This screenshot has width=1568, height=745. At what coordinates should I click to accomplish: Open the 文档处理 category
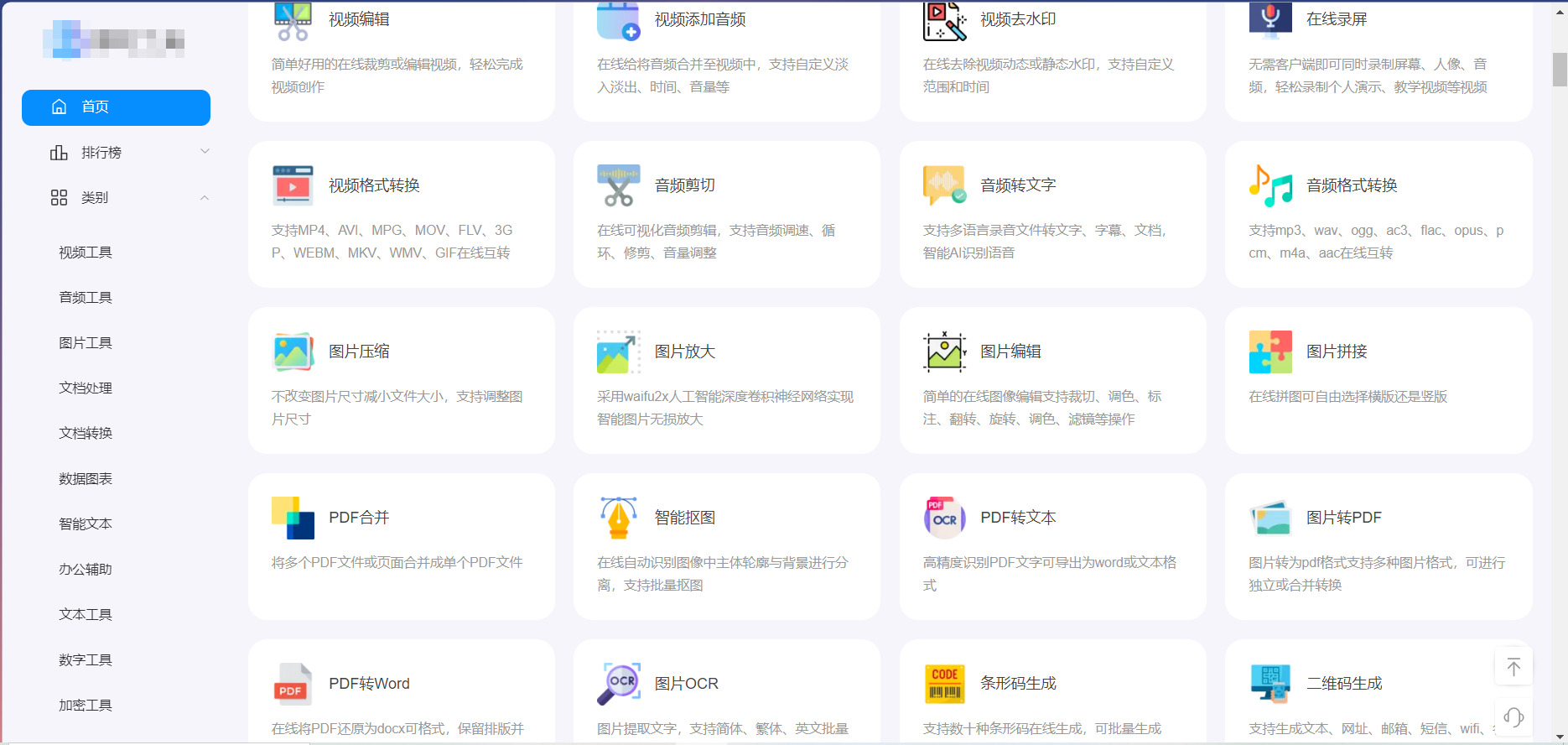pos(86,388)
